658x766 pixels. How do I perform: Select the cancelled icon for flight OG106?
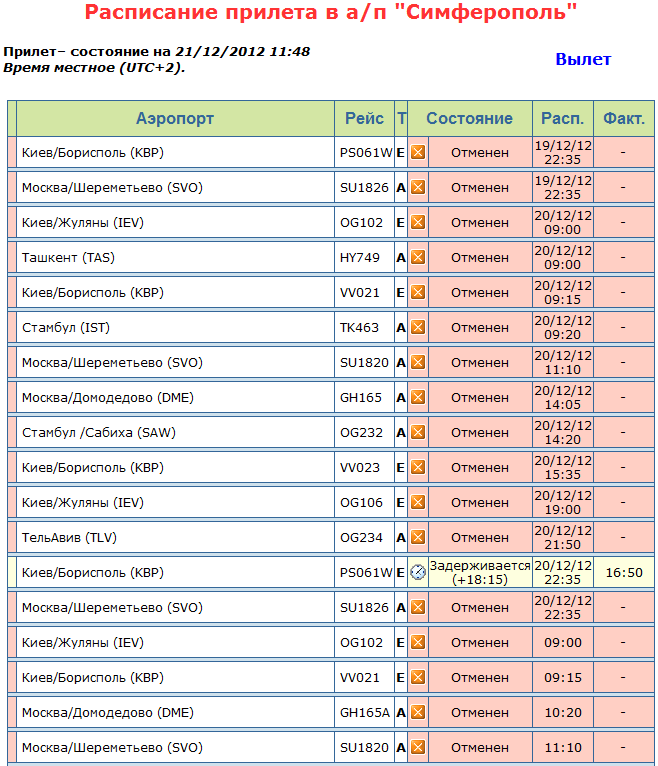(x=418, y=502)
